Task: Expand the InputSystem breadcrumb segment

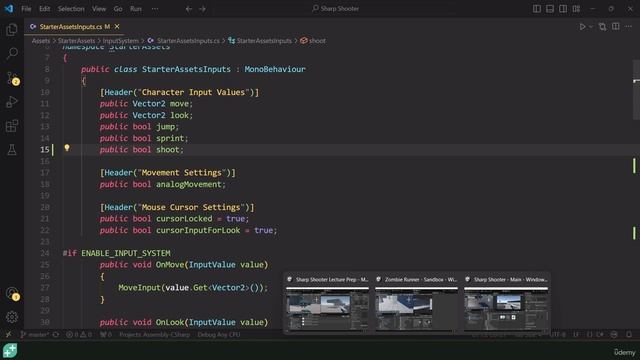Action: click(x=121, y=41)
